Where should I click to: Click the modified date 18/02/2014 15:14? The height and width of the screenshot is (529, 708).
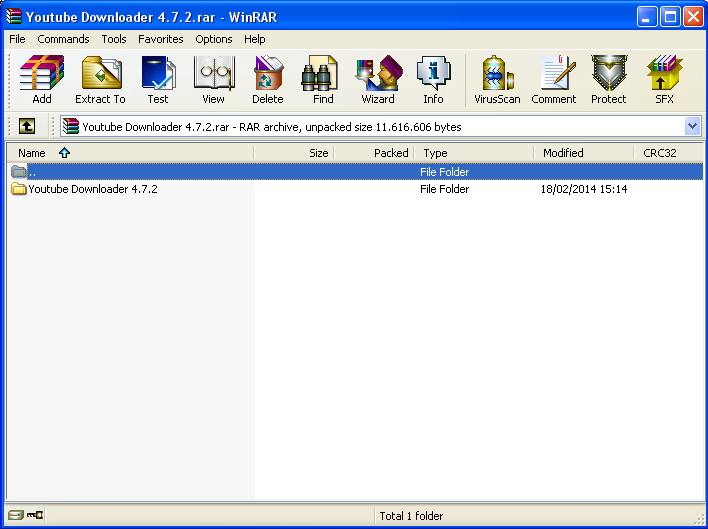pyautogui.click(x=584, y=189)
